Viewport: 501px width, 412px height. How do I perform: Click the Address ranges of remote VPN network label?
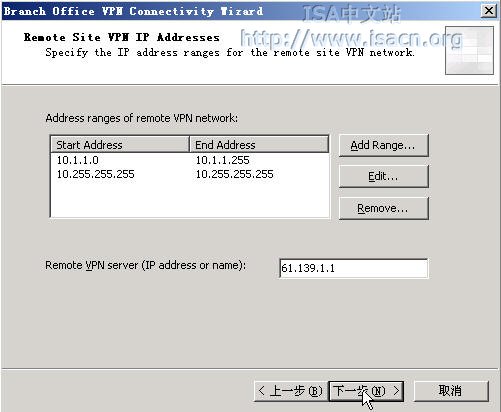point(142,118)
